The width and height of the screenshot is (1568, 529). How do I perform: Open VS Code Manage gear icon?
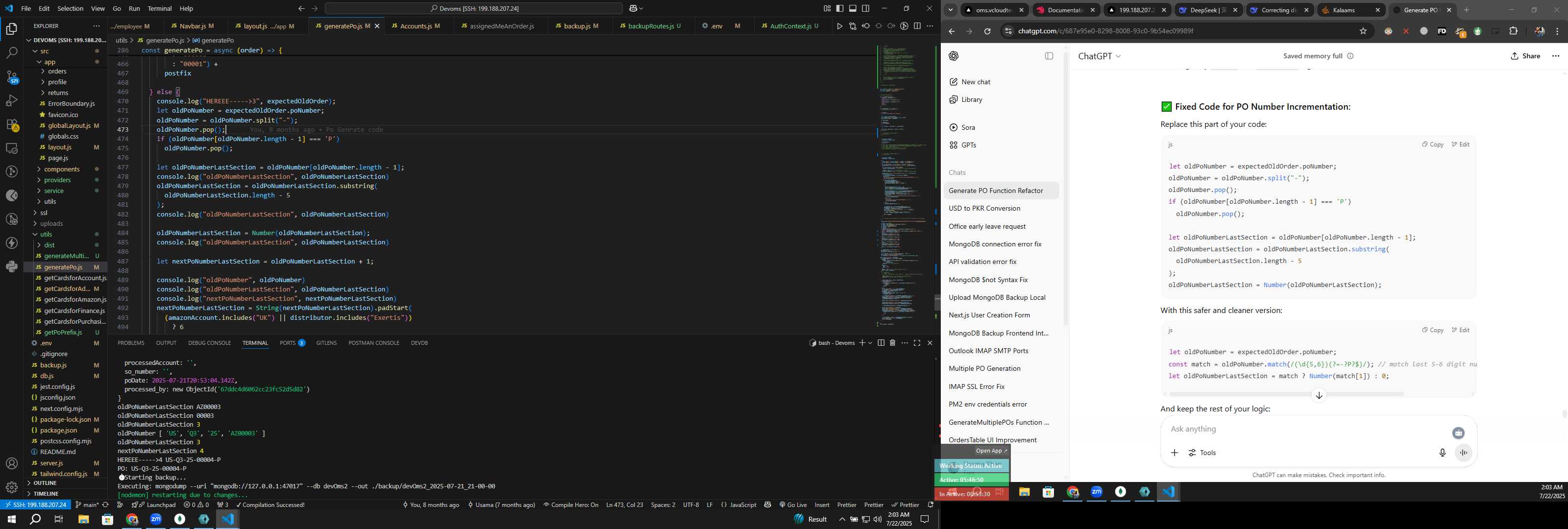tap(12, 487)
